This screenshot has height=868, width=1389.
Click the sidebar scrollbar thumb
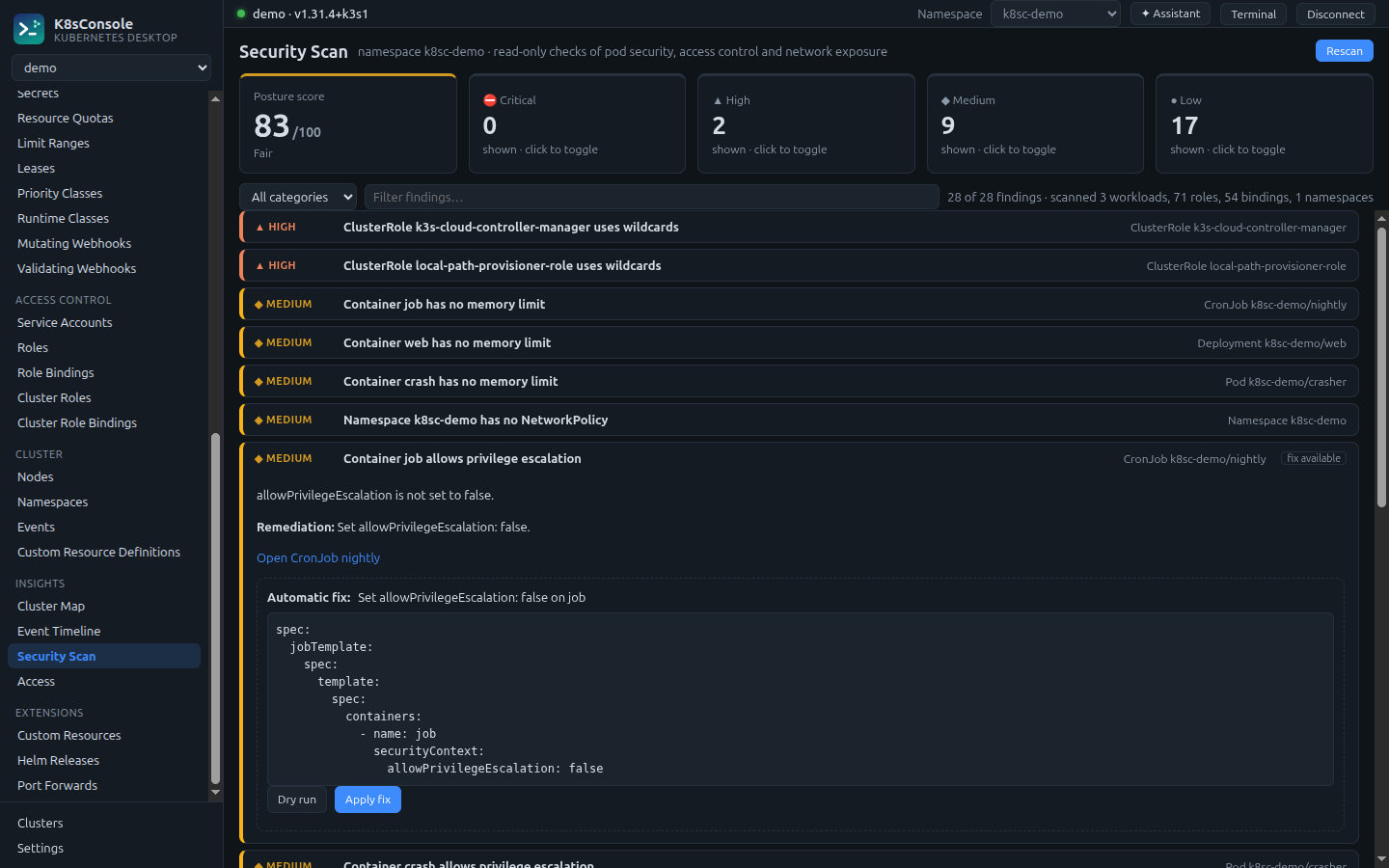pos(215,608)
